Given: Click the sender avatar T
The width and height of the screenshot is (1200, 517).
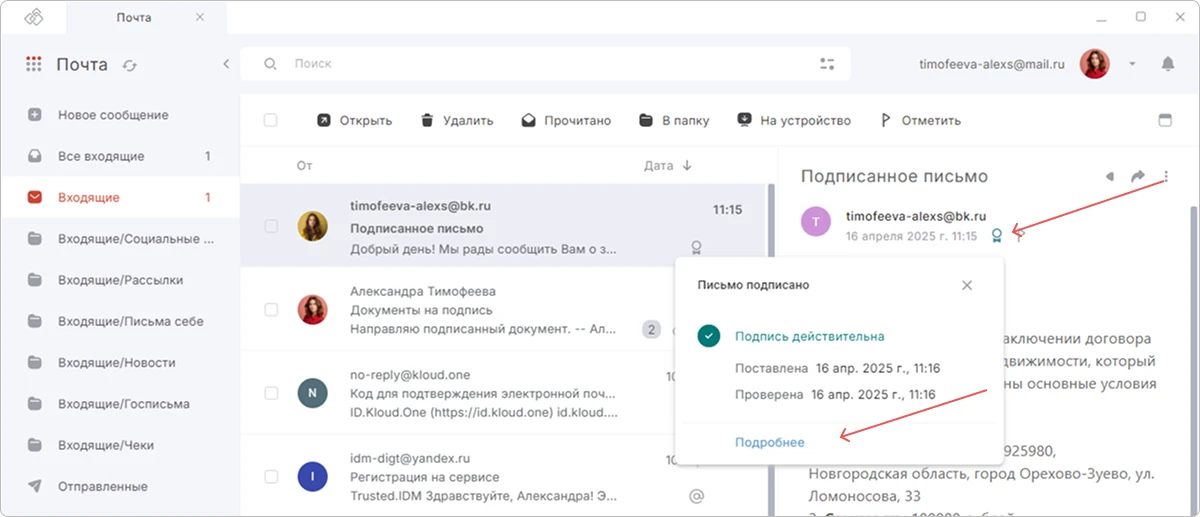Looking at the screenshot, I should (x=816, y=223).
